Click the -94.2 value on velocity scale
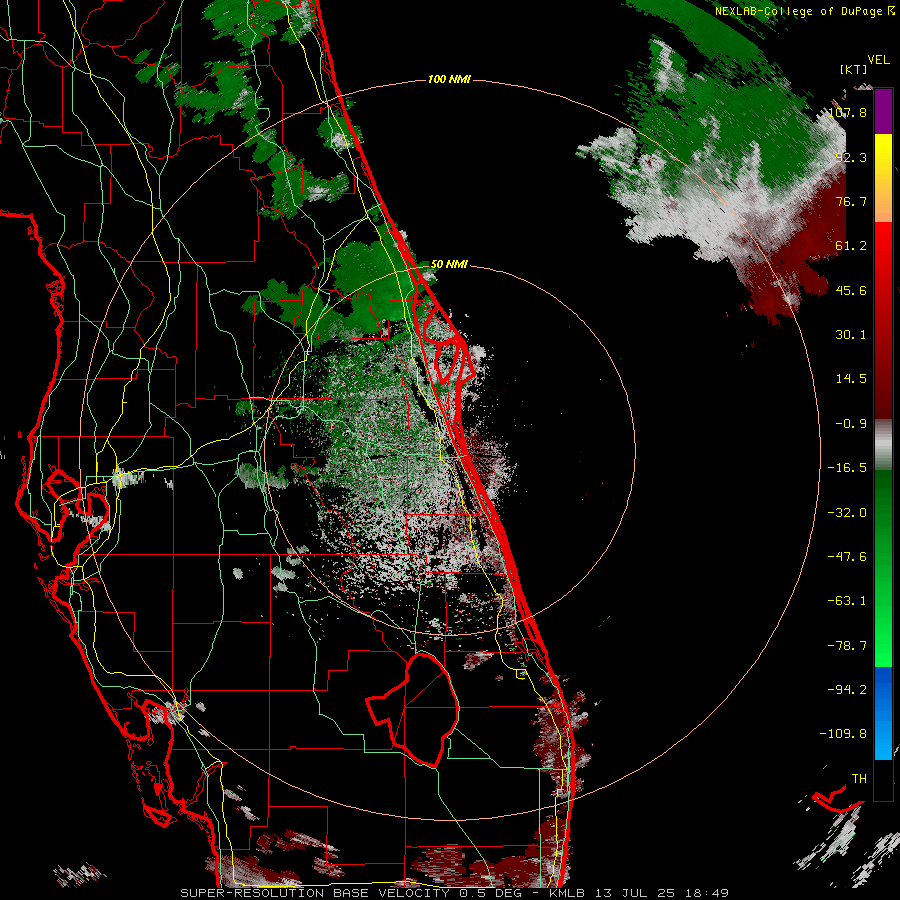 tap(847, 690)
